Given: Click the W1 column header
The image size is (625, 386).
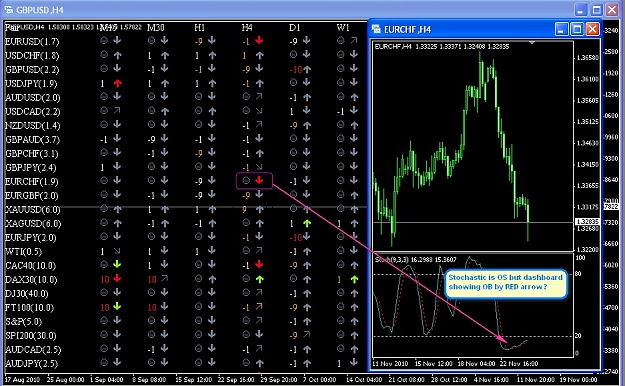Looking at the screenshot, I should point(343,28).
